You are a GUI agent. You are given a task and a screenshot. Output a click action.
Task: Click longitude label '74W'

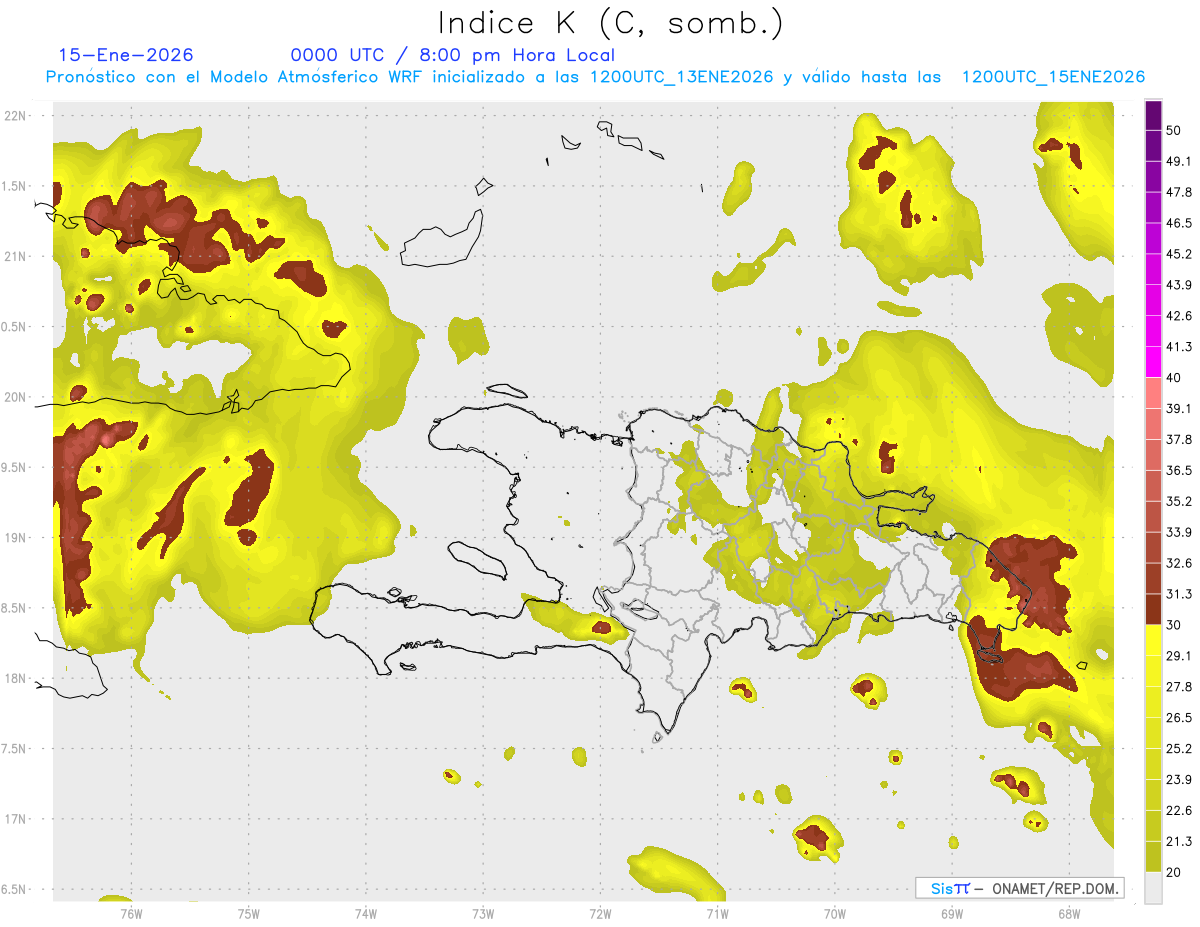366,913
